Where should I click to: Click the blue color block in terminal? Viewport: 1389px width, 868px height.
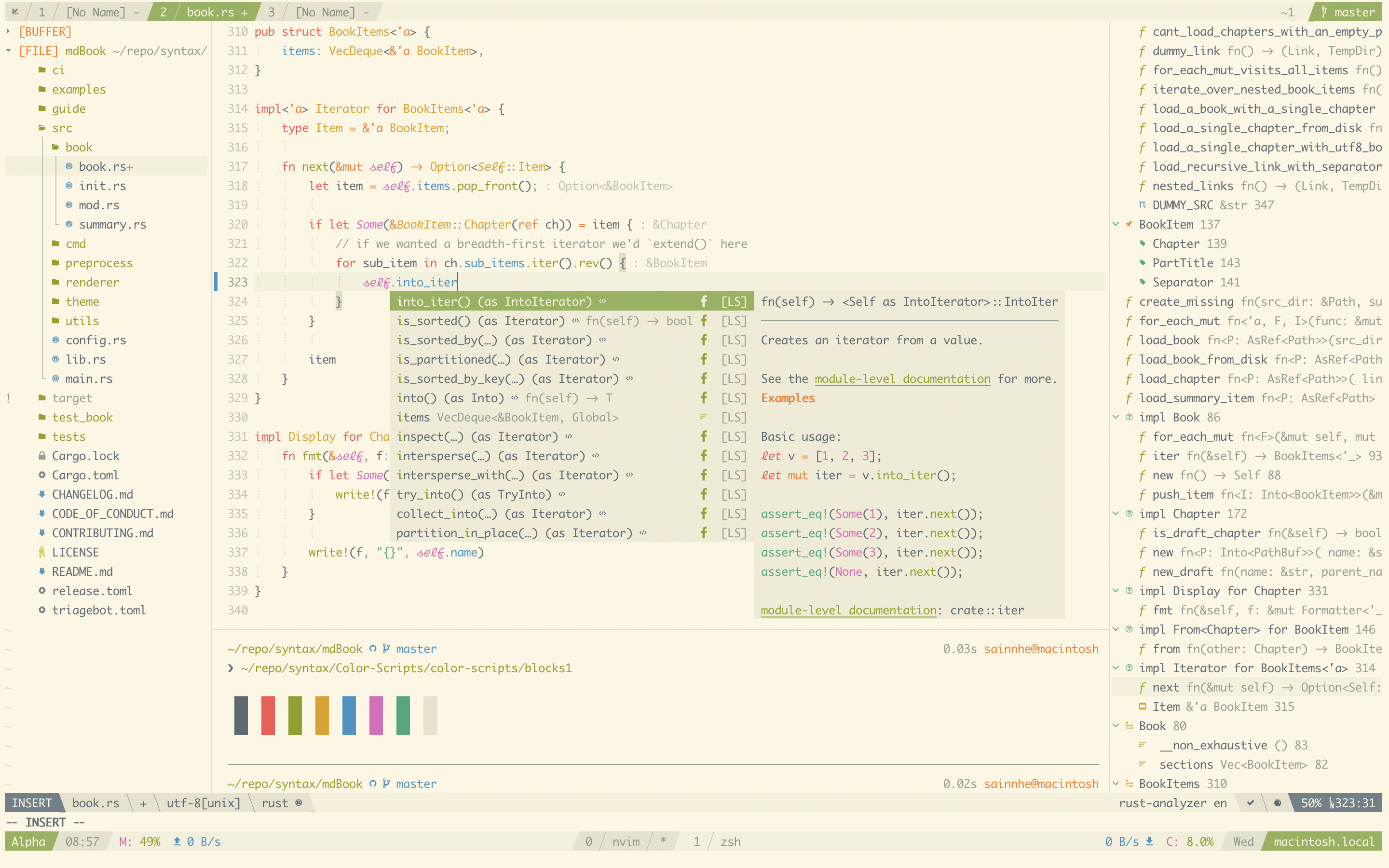(x=349, y=715)
